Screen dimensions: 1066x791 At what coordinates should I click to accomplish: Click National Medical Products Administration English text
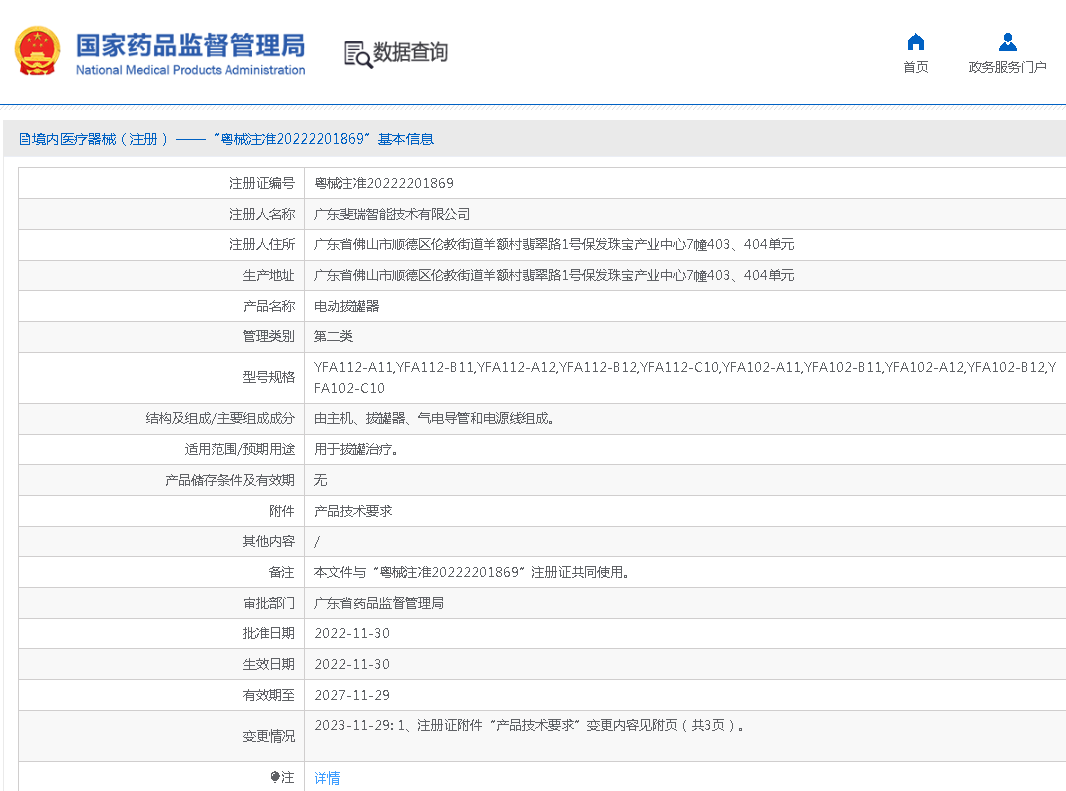click(190, 71)
